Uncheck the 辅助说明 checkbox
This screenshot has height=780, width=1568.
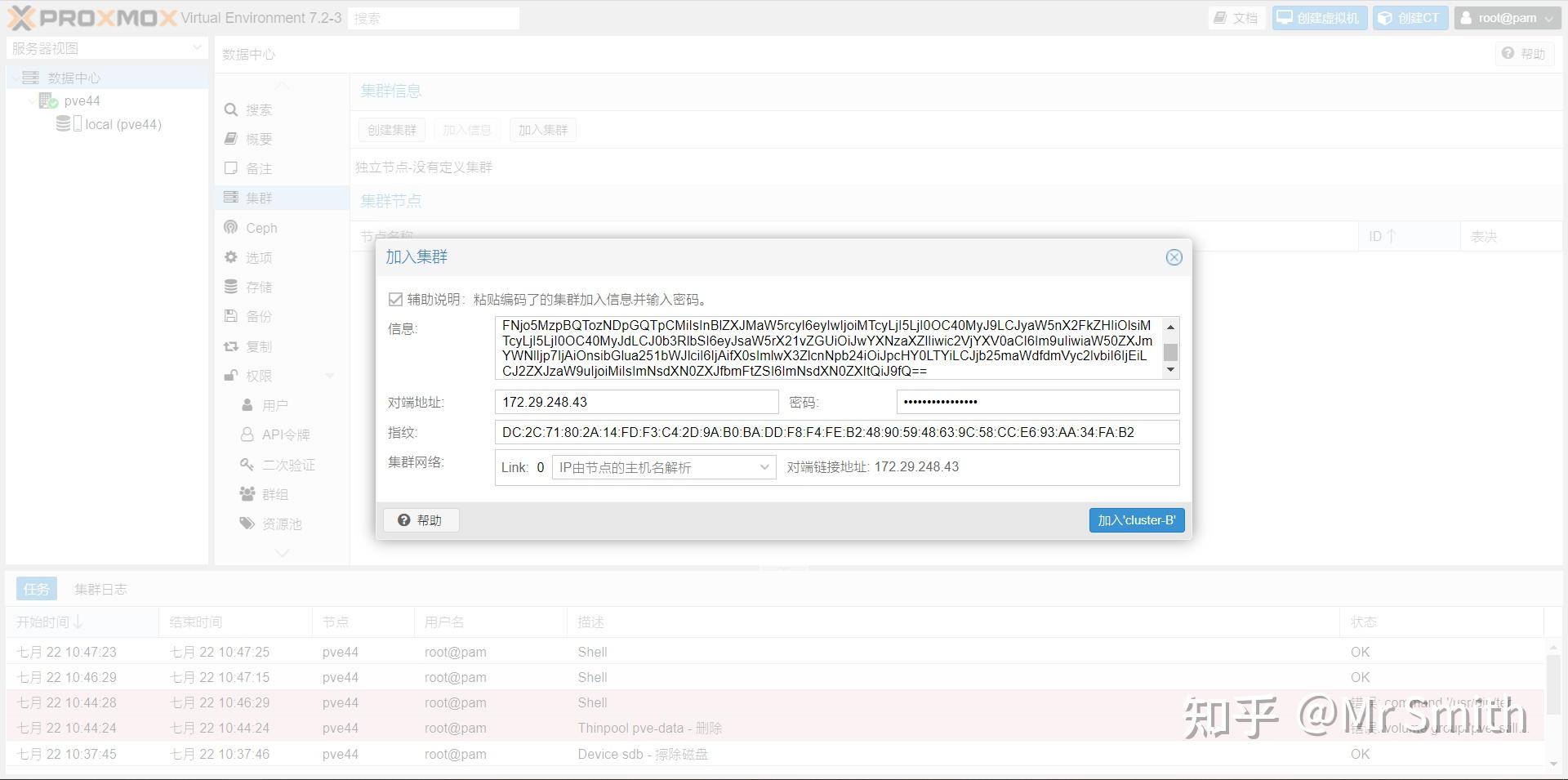tap(395, 299)
